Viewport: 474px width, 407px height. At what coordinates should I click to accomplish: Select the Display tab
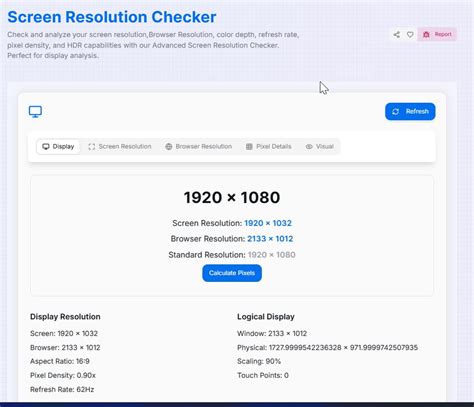58,147
